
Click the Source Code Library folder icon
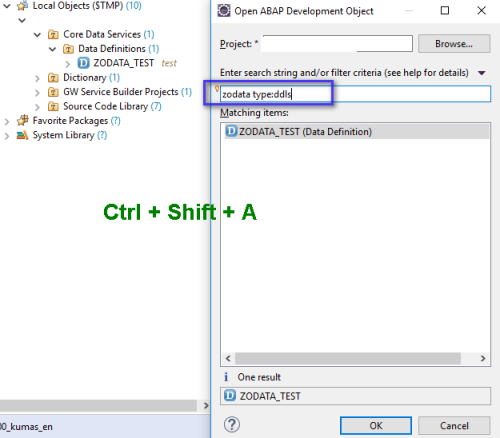click(53, 107)
